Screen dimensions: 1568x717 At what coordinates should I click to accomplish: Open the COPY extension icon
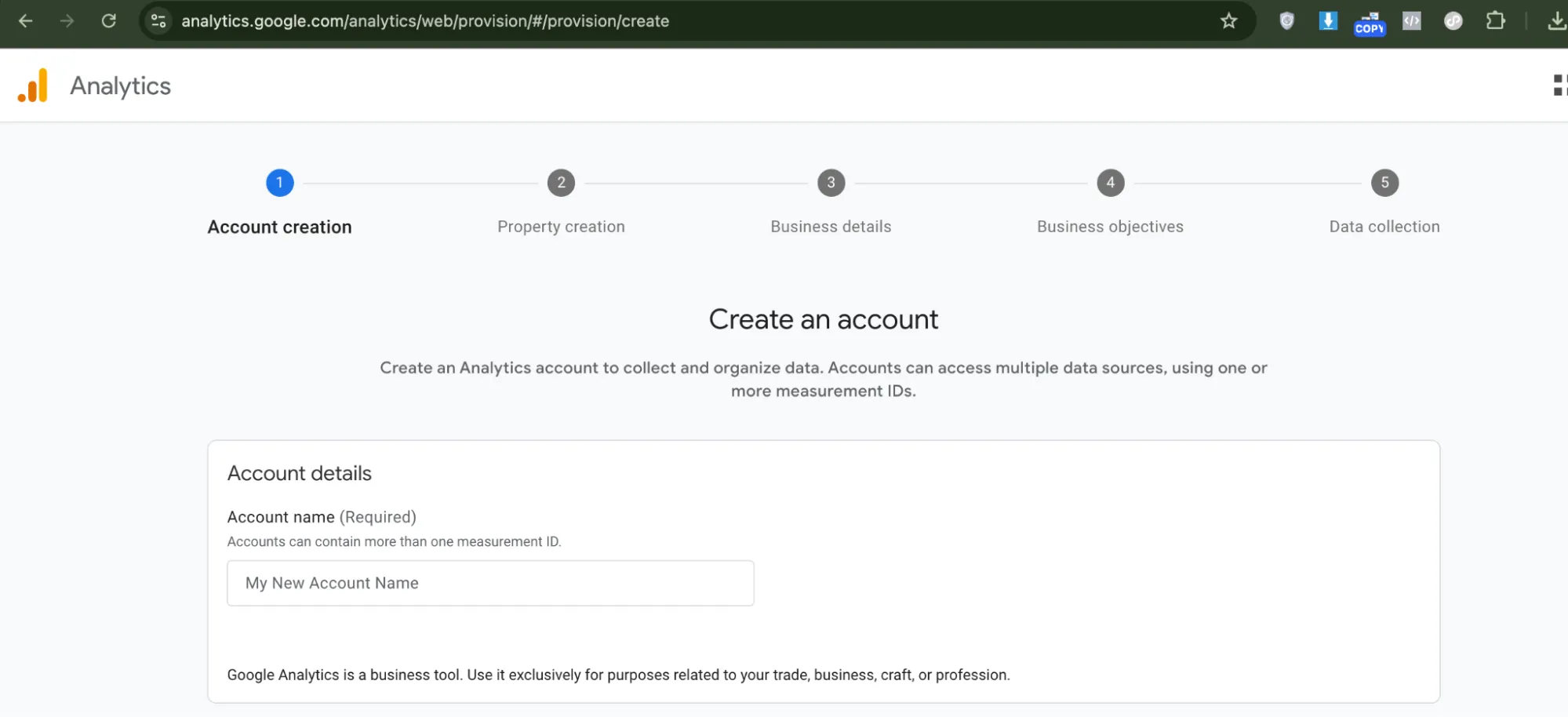point(1370,23)
